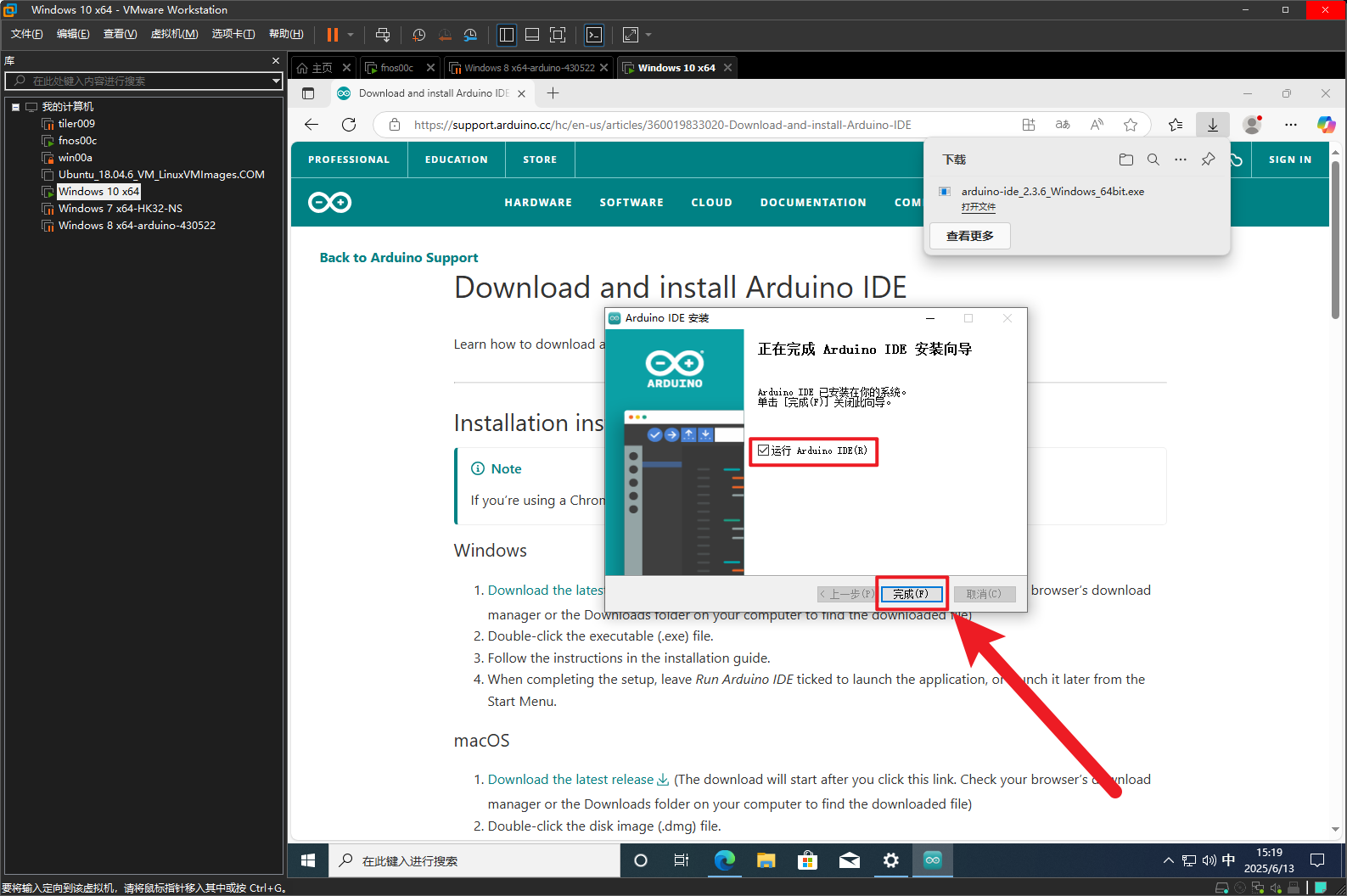
Task: Open File Explorer on the taskbar
Action: [766, 860]
